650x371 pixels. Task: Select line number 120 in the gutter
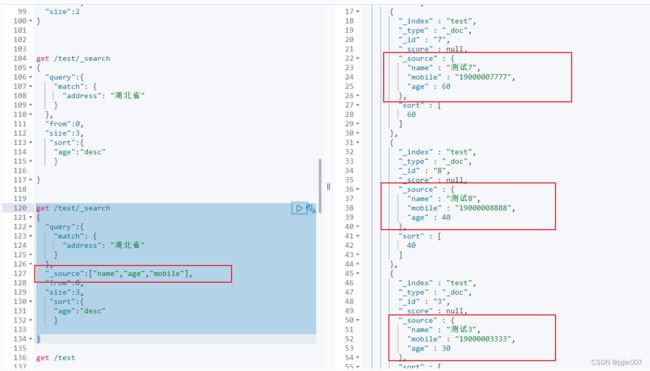[x=20, y=208]
